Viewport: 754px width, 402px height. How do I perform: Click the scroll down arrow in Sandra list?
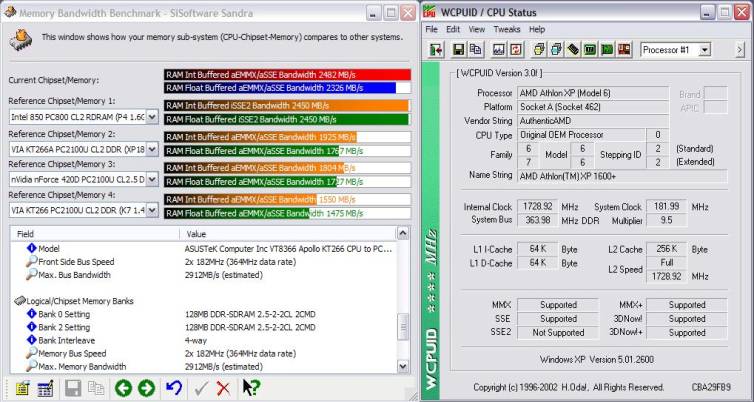[x=403, y=366]
